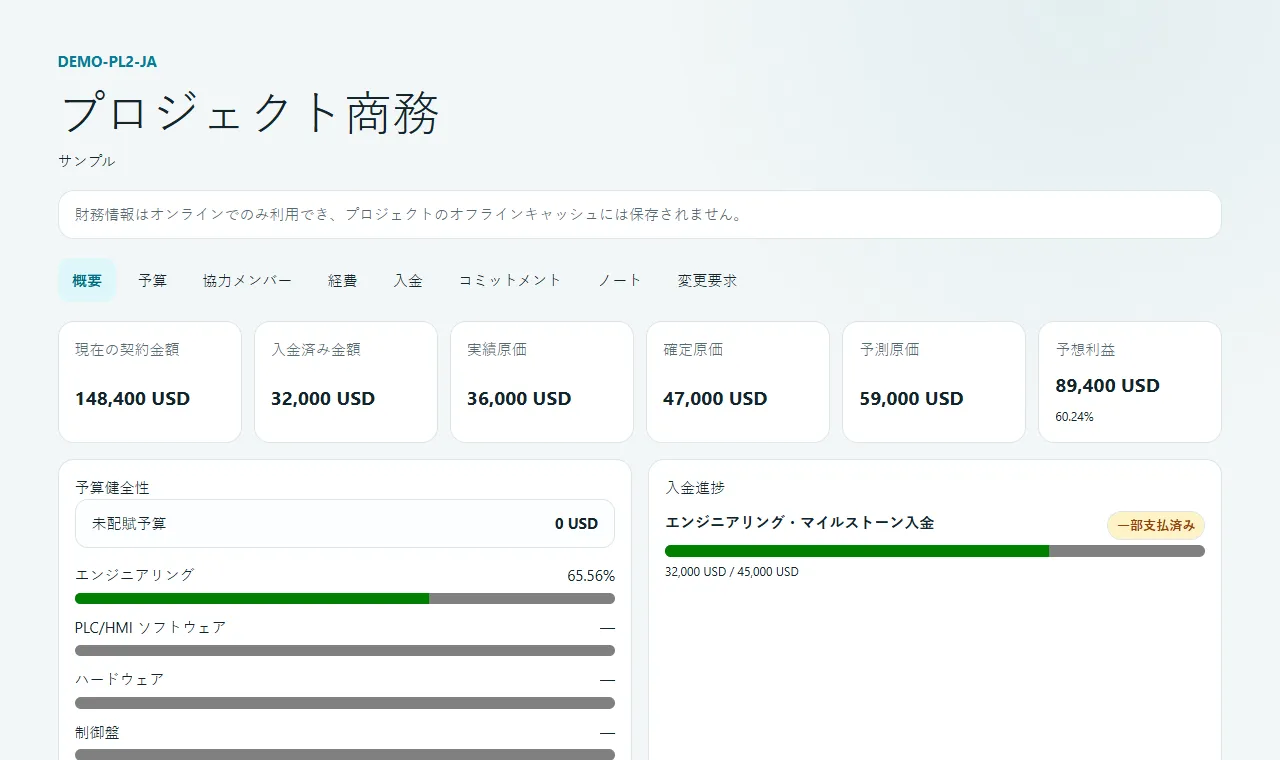1280x760 pixels.
Task: Click the サンプル subtitle
Action: (86, 161)
